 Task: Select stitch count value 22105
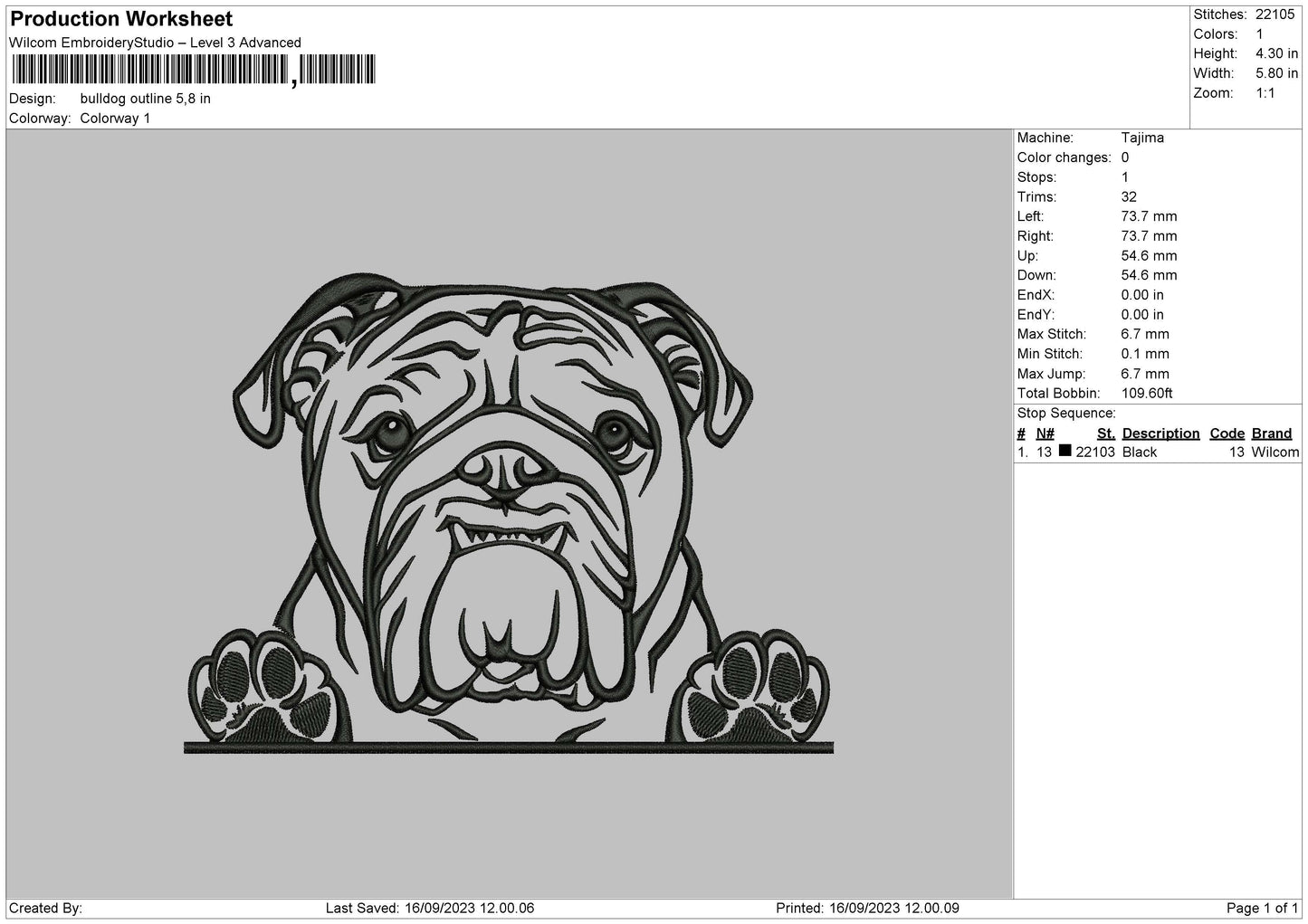(1277, 14)
